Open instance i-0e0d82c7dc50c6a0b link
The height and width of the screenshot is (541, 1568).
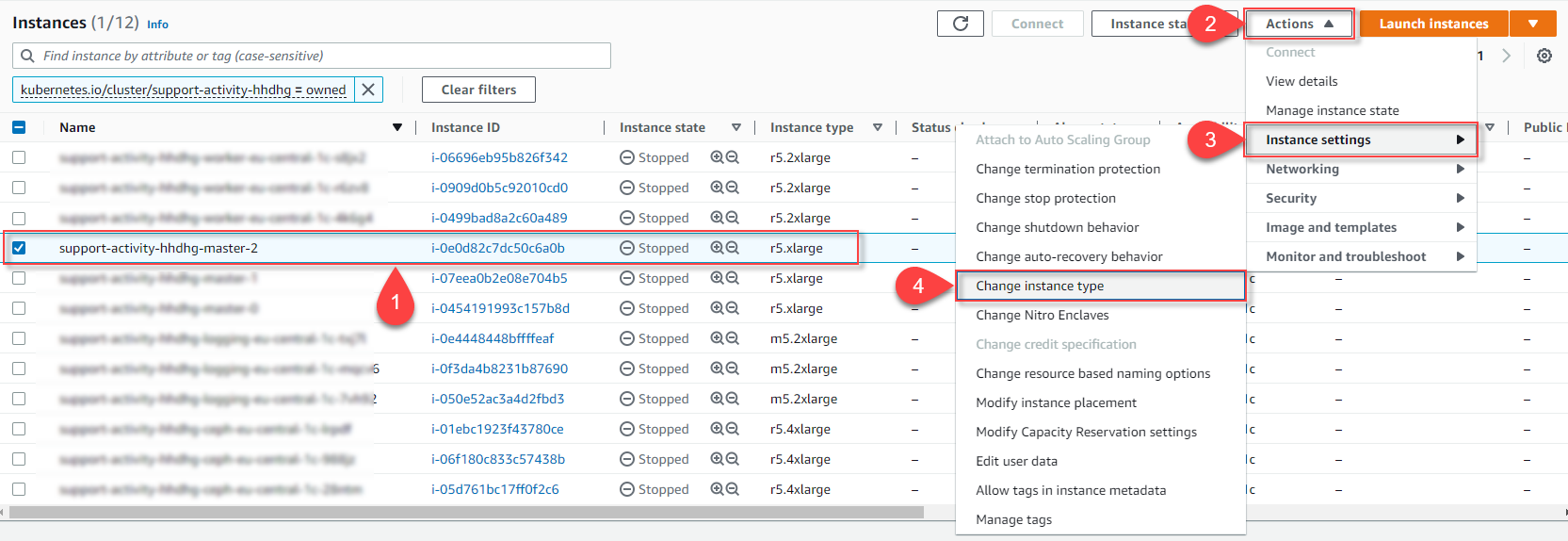[x=498, y=248]
